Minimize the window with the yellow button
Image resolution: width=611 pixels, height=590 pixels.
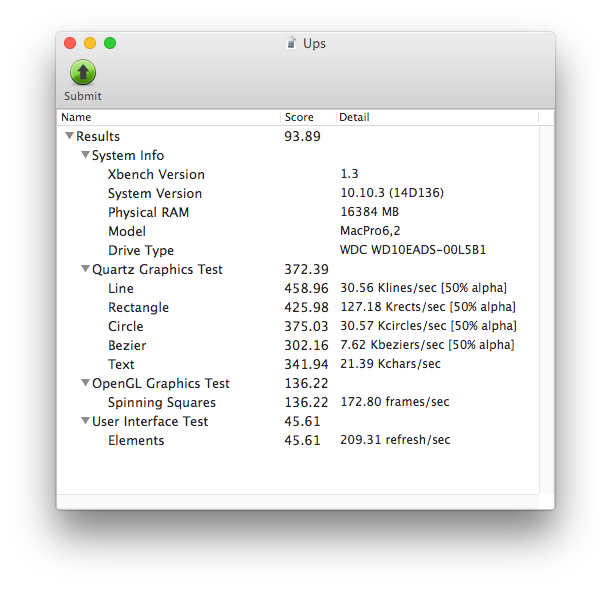[x=90, y=43]
